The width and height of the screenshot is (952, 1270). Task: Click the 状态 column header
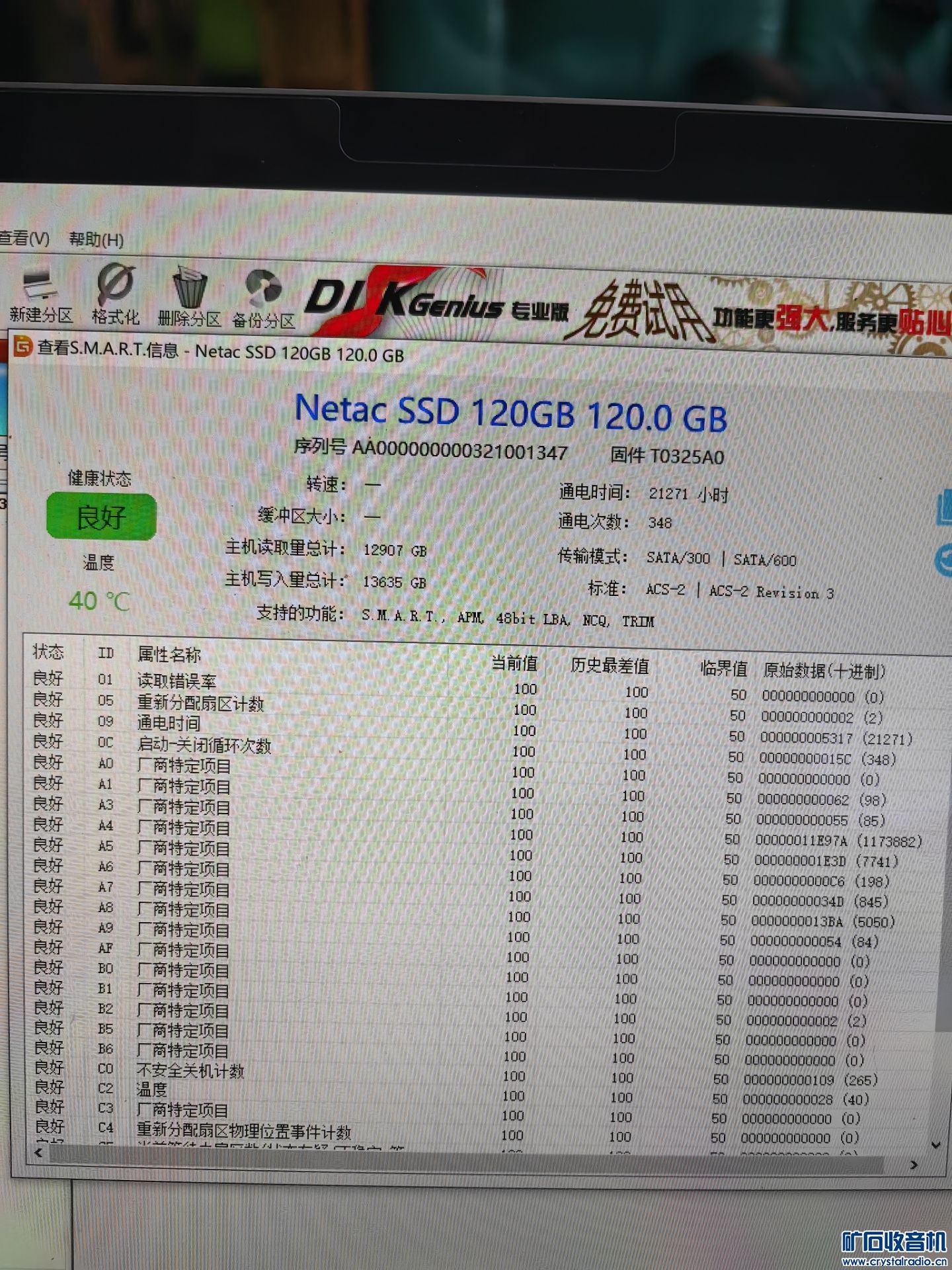(x=48, y=652)
